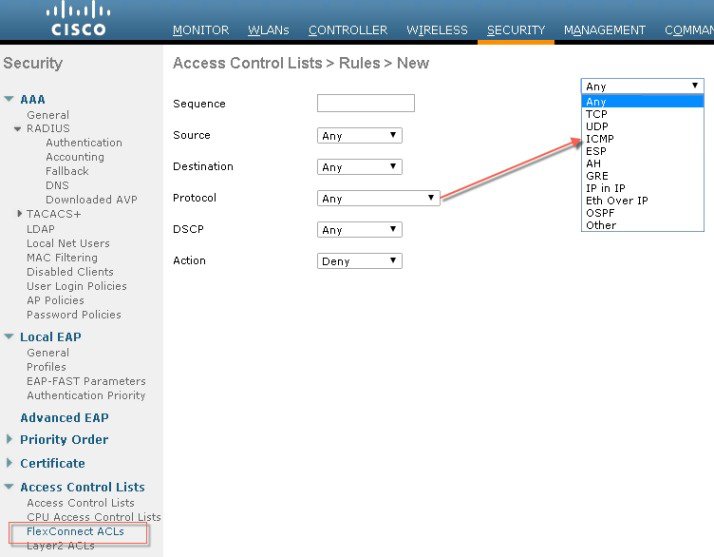
Task: Open the MONITOR menu
Action: pyautogui.click(x=201, y=30)
